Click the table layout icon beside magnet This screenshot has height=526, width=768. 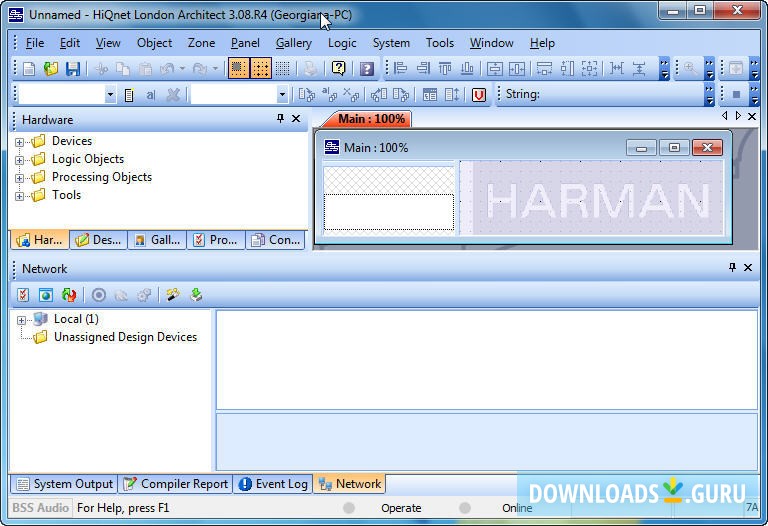(430, 95)
